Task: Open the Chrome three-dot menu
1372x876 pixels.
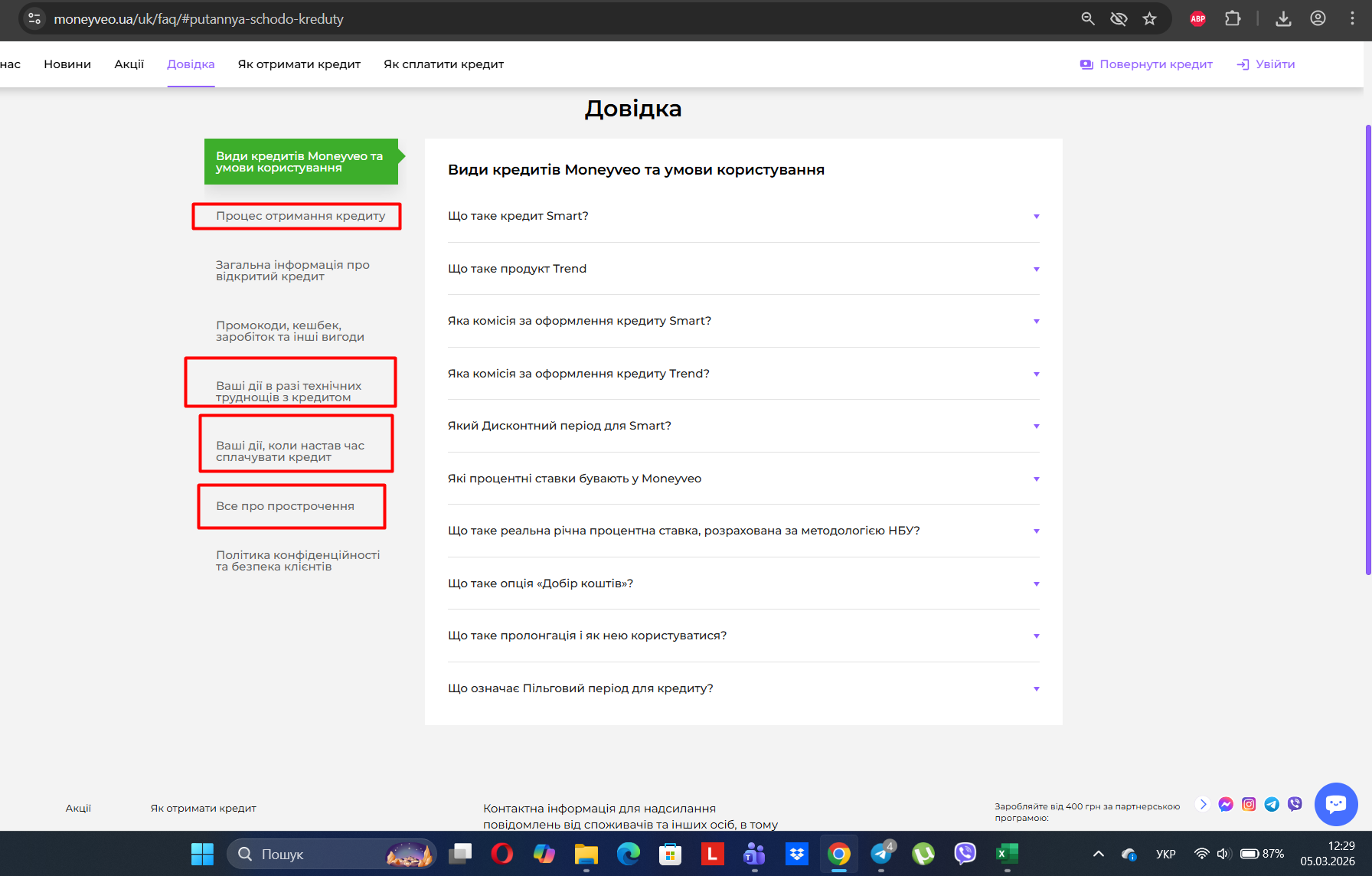Action: [x=1352, y=18]
